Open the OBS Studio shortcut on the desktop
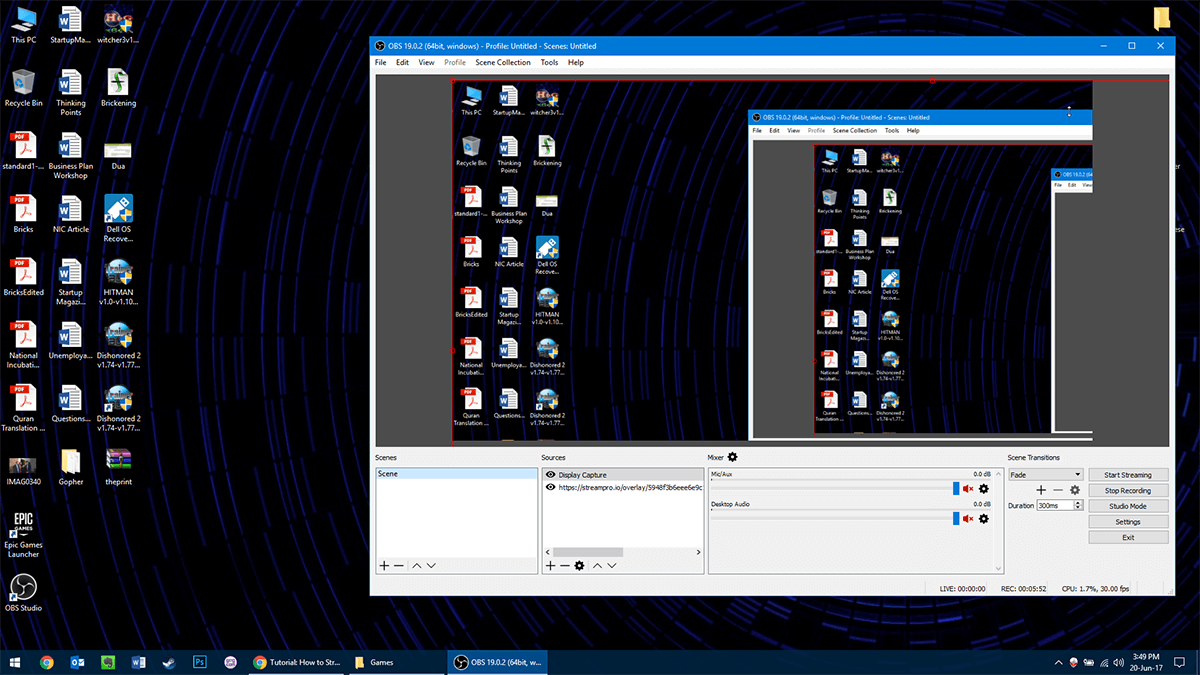This screenshot has height=675, width=1200. 24,592
